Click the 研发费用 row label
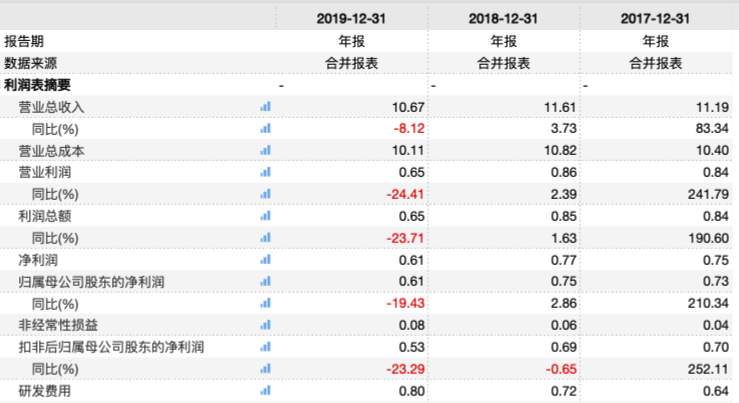 (x=45, y=391)
